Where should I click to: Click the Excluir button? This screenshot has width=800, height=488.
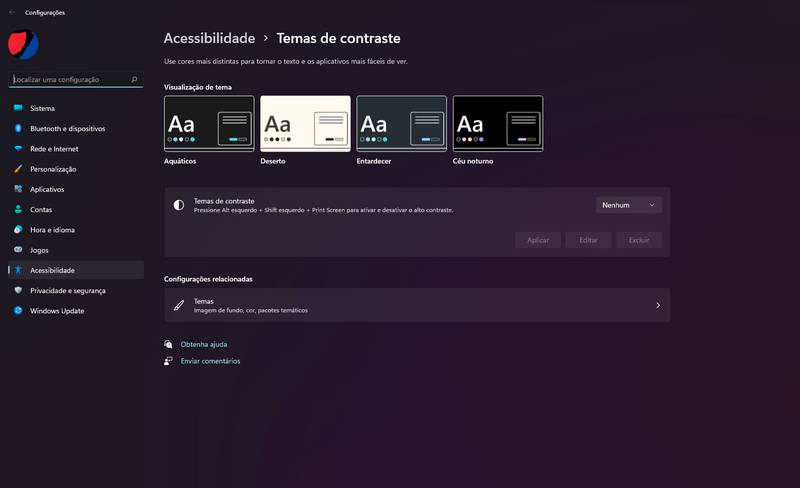click(x=639, y=240)
